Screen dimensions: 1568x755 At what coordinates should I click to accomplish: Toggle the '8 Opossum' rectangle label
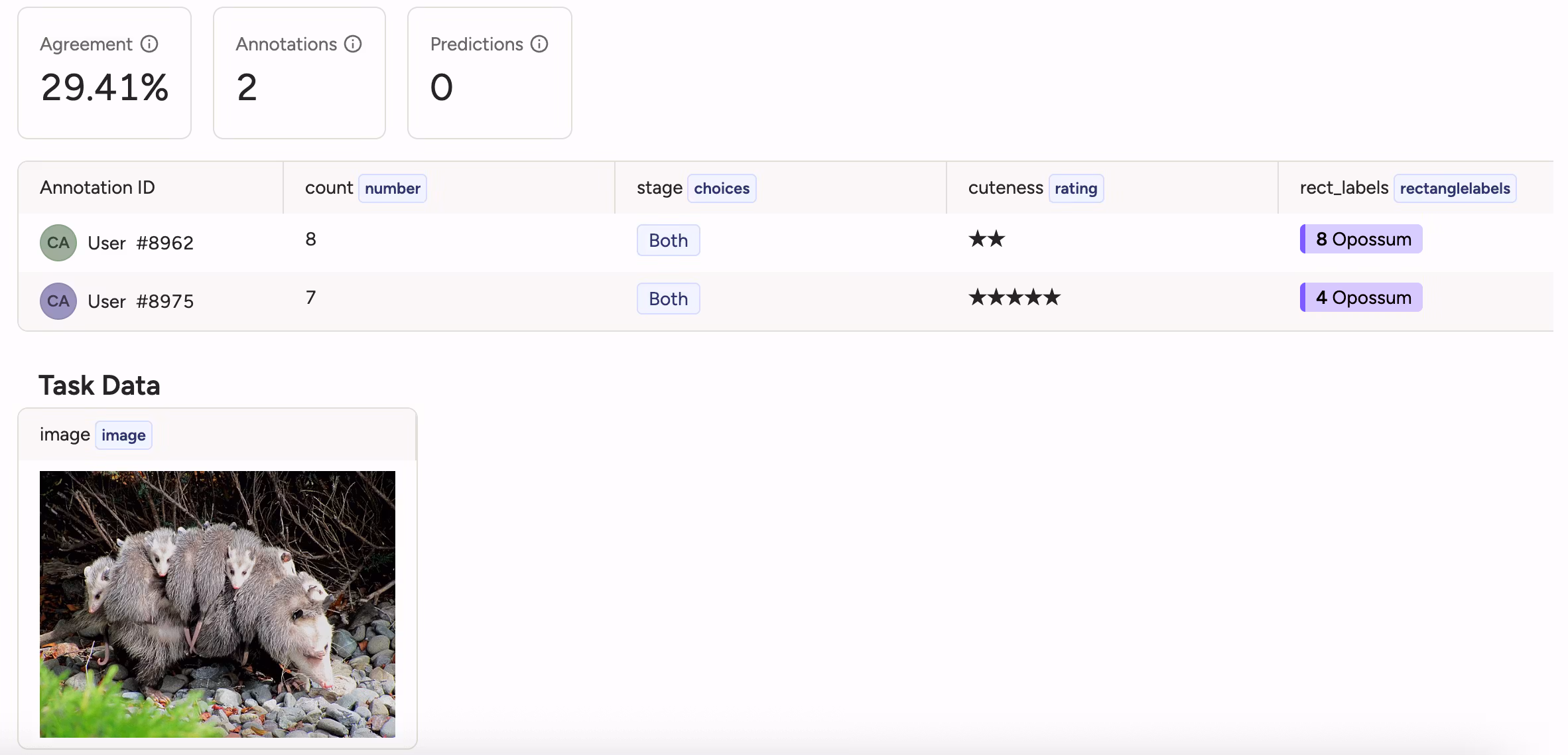click(1361, 239)
